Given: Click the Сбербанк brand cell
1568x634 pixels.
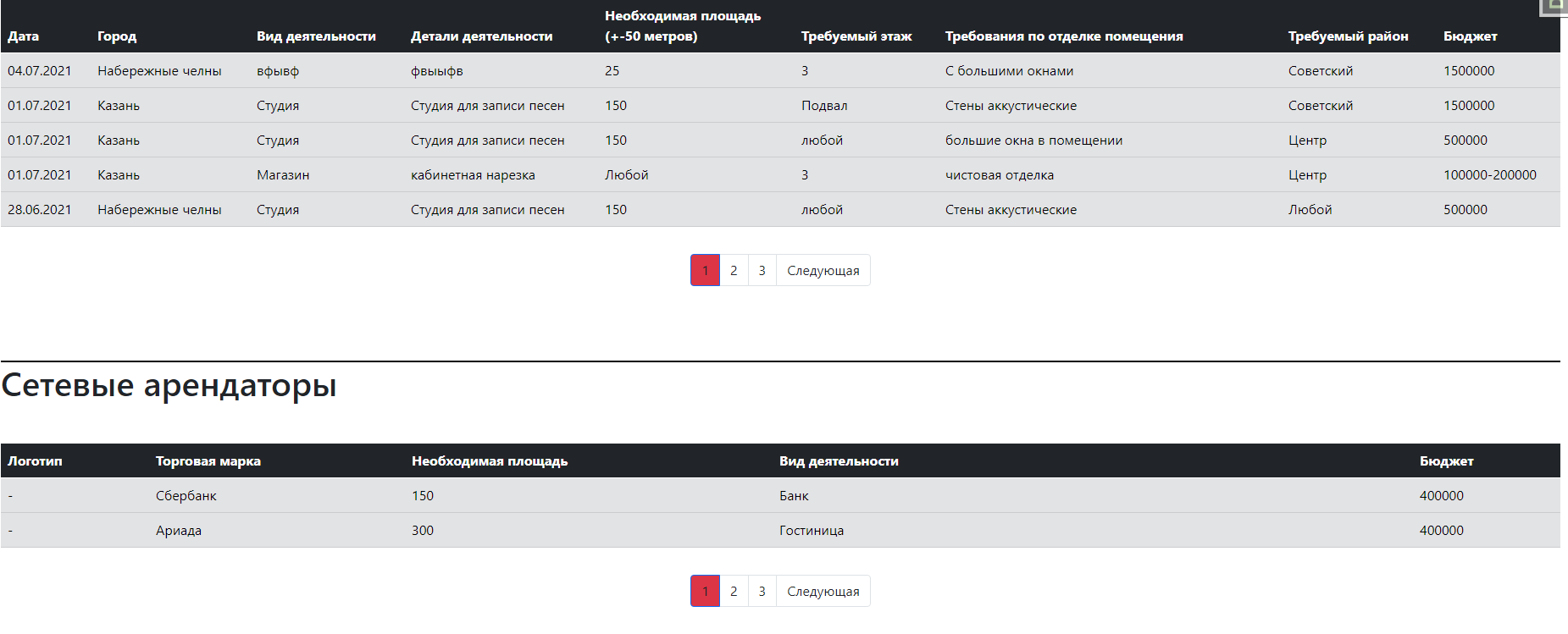Looking at the screenshot, I should (186, 496).
